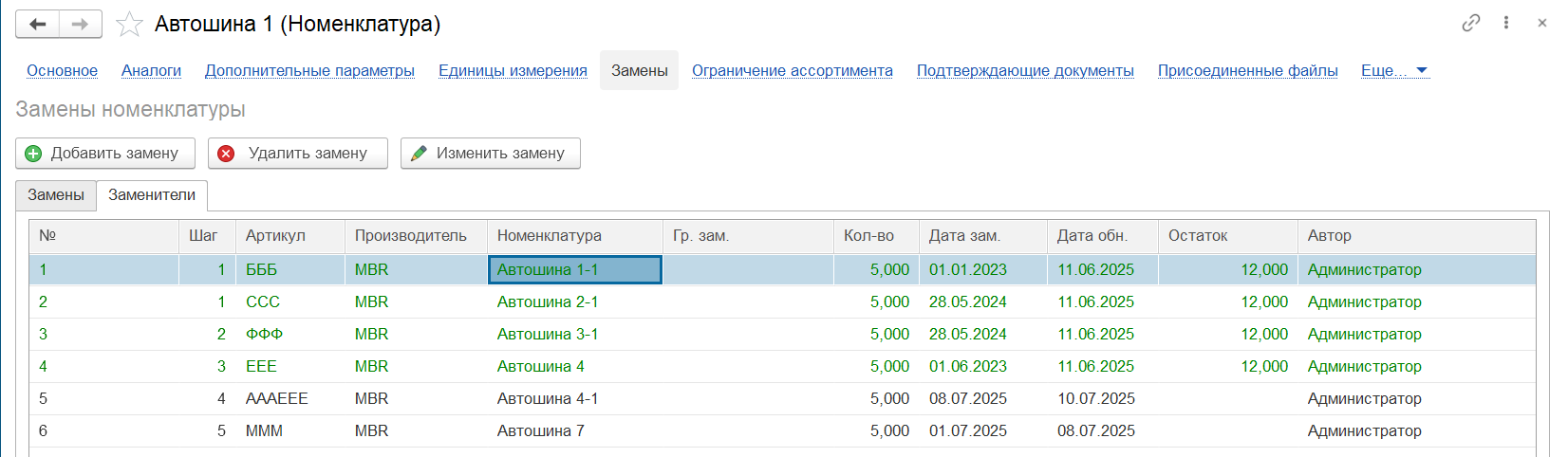Select the Замены navigation tab
This screenshot has height=457, width=1568.
639,70
